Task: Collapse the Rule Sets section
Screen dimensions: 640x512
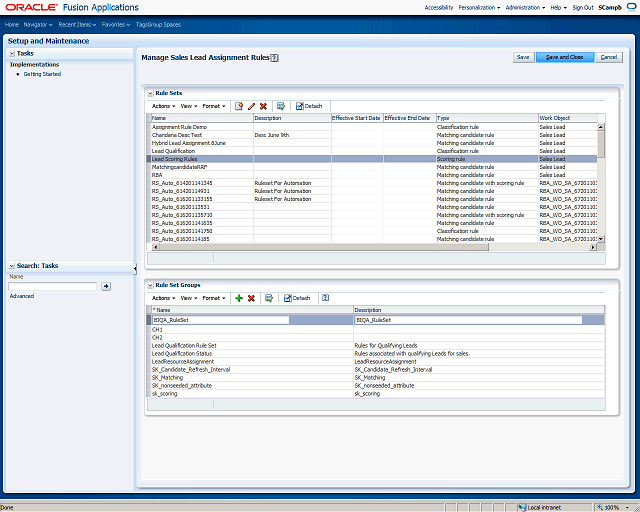Action: (150, 93)
